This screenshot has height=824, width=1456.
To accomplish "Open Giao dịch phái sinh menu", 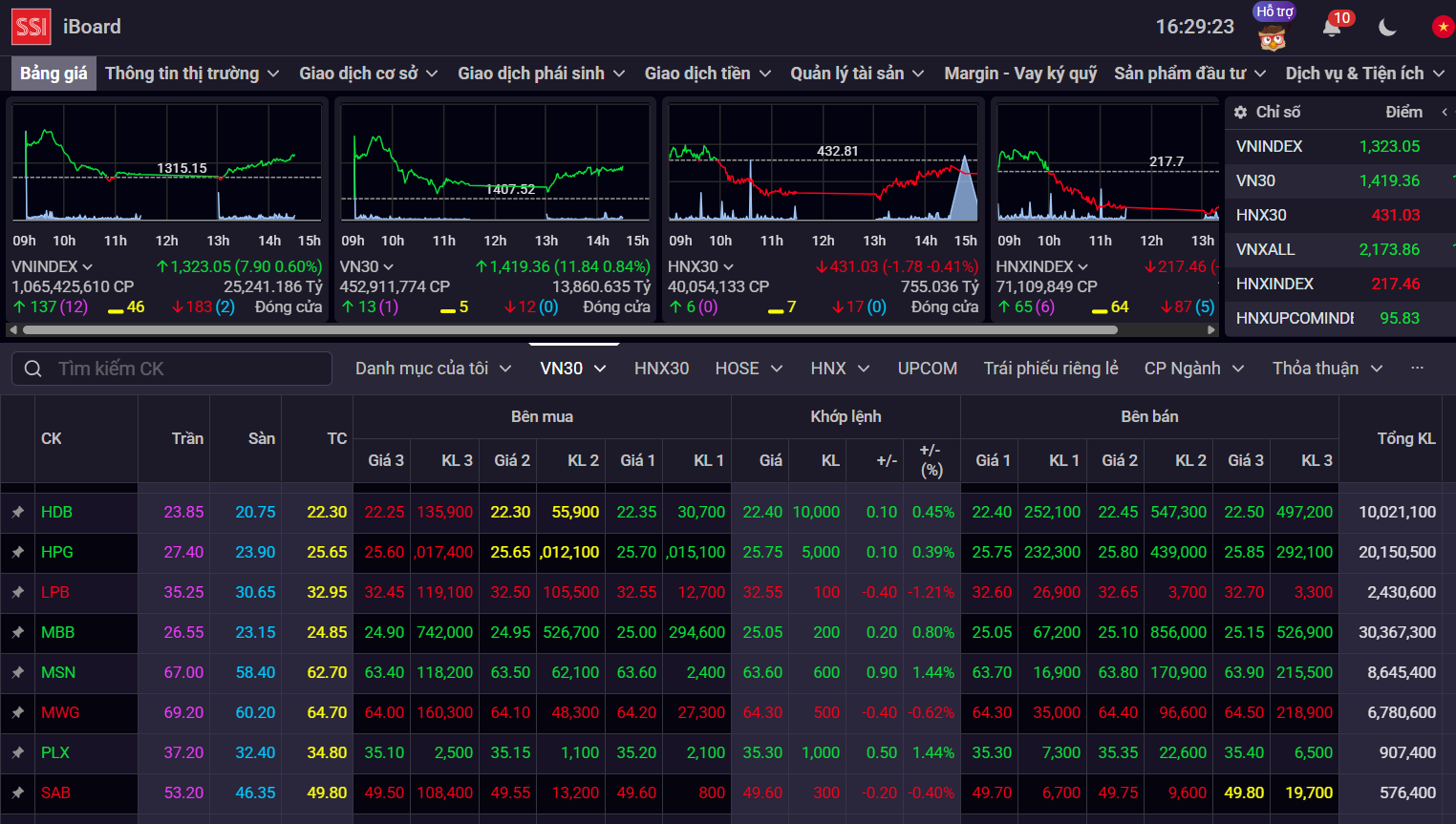I will click(x=542, y=74).
